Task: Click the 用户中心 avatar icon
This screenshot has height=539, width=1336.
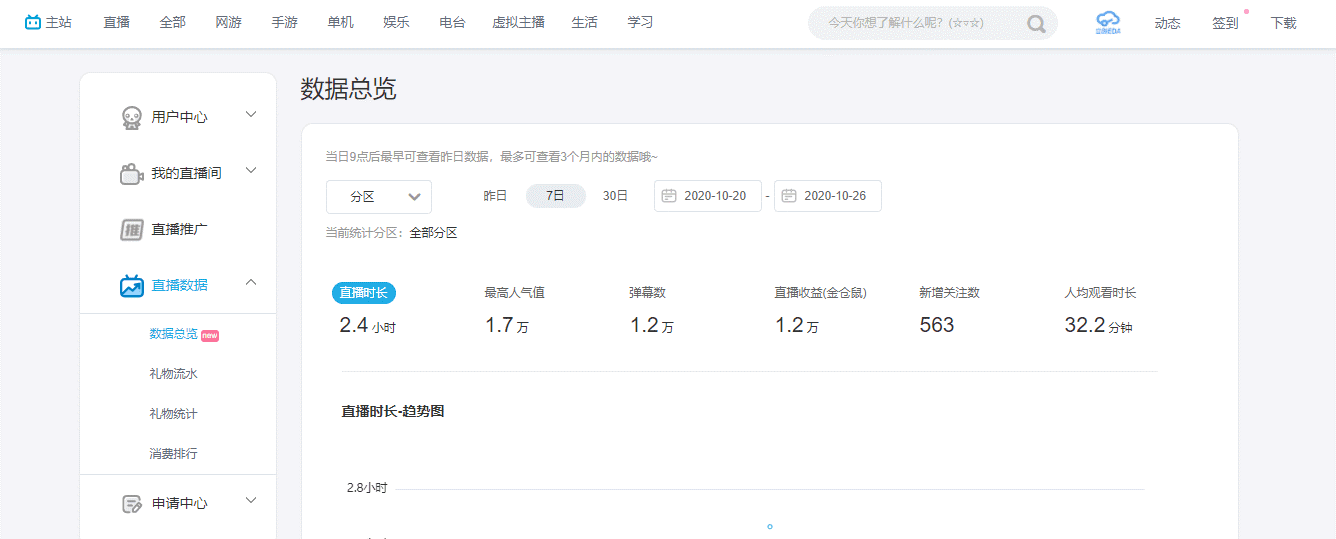Action: (131, 117)
